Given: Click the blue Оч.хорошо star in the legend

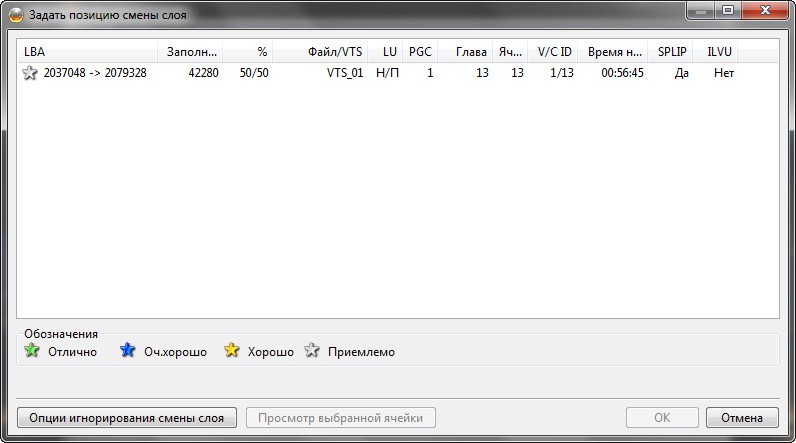Looking at the screenshot, I should [x=127, y=350].
